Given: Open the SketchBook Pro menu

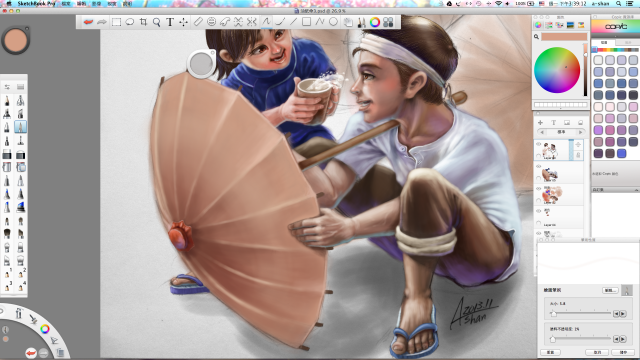Looking at the screenshot, I should (36, 3).
